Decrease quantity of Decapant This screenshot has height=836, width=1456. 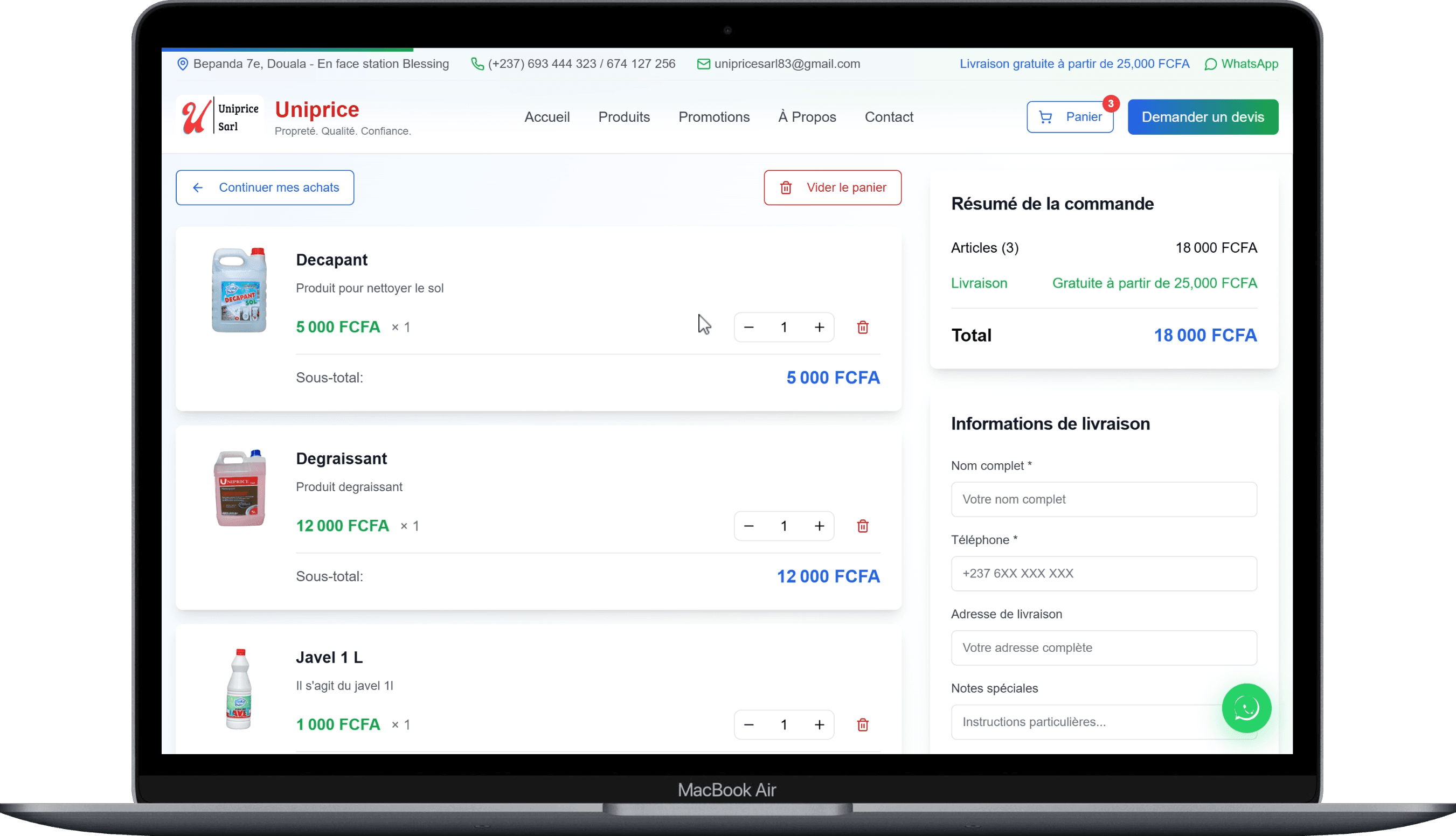pyautogui.click(x=748, y=328)
